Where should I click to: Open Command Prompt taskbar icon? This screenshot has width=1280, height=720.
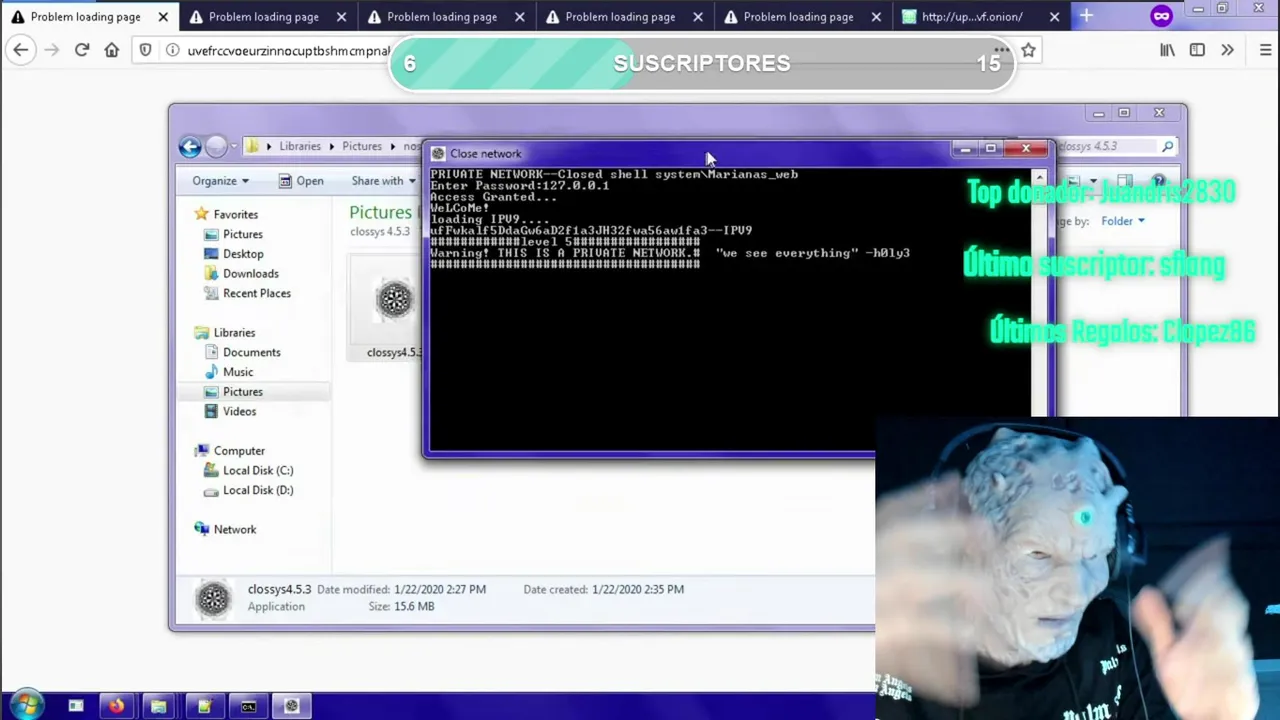coord(248,707)
